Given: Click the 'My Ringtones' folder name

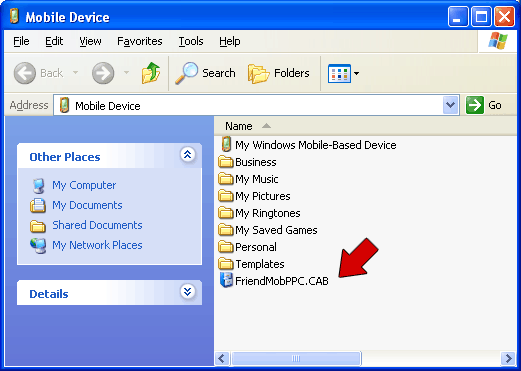Looking at the screenshot, I should pos(268,213).
